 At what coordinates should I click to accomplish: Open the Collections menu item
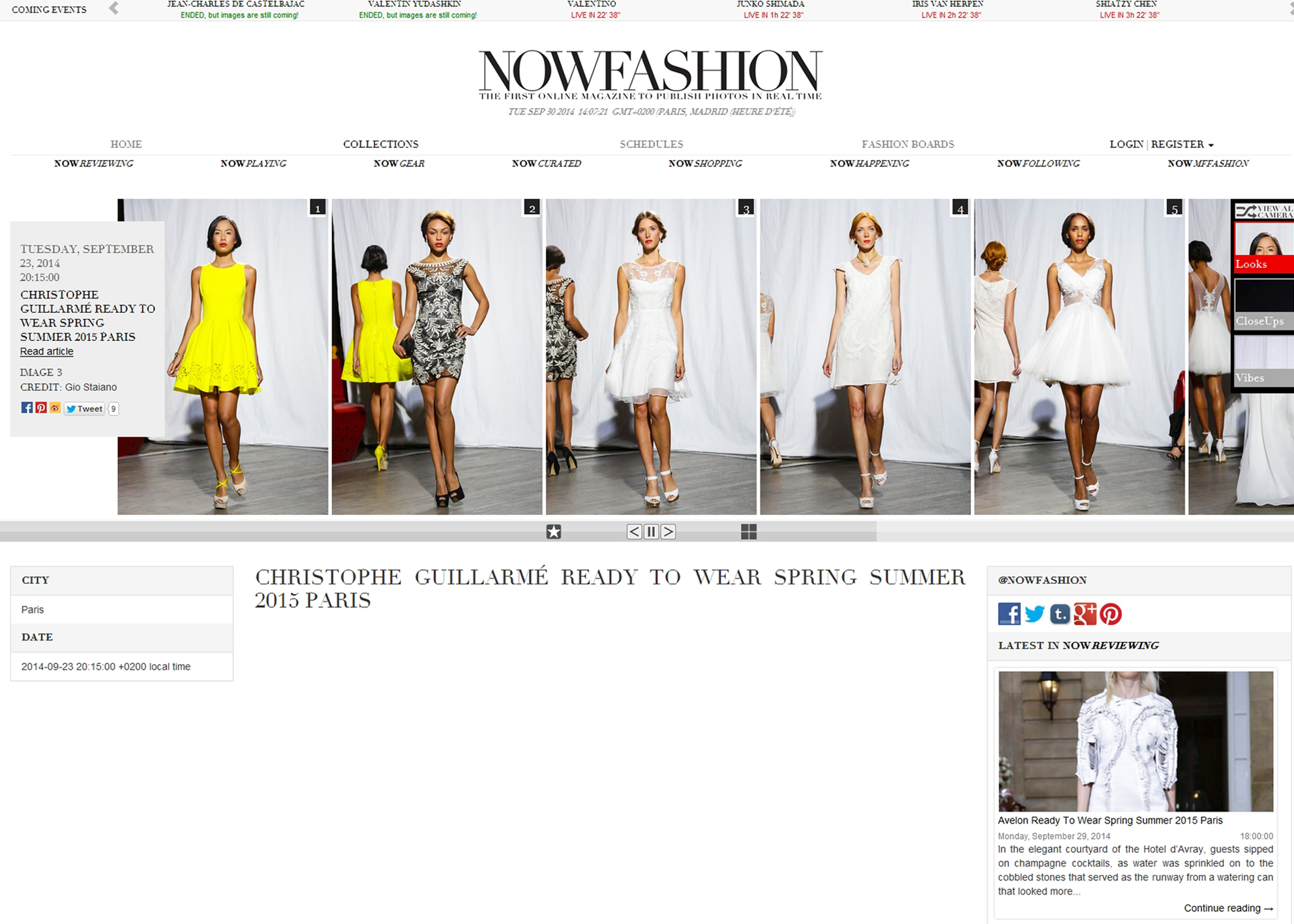pyautogui.click(x=381, y=144)
